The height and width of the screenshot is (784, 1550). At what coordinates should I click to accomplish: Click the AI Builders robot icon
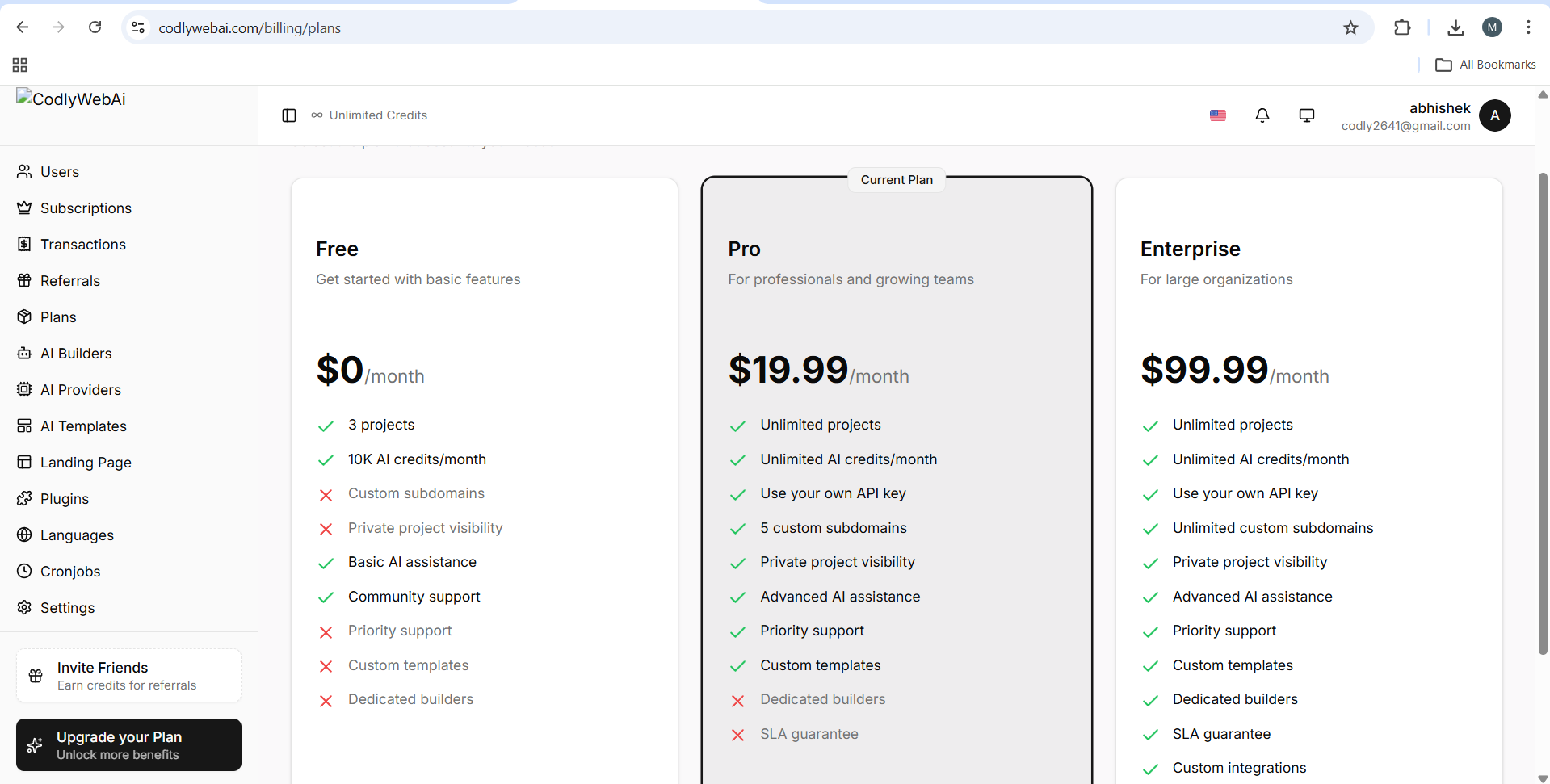pyautogui.click(x=24, y=354)
